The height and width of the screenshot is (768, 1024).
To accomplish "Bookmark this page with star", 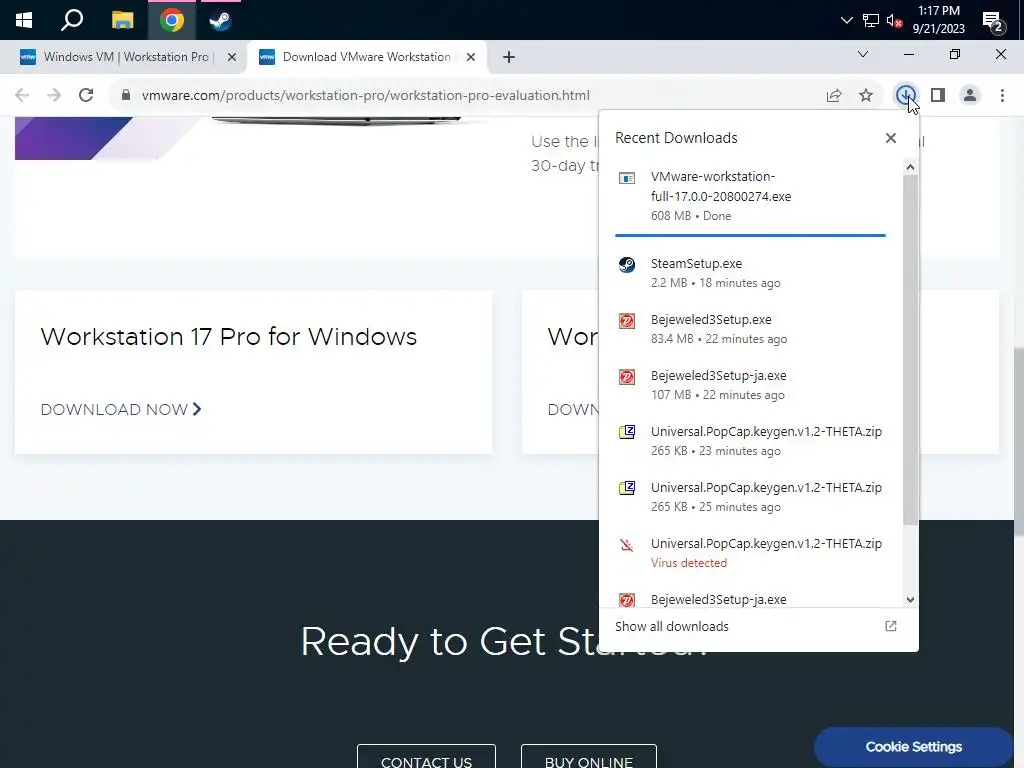I will [x=866, y=95].
